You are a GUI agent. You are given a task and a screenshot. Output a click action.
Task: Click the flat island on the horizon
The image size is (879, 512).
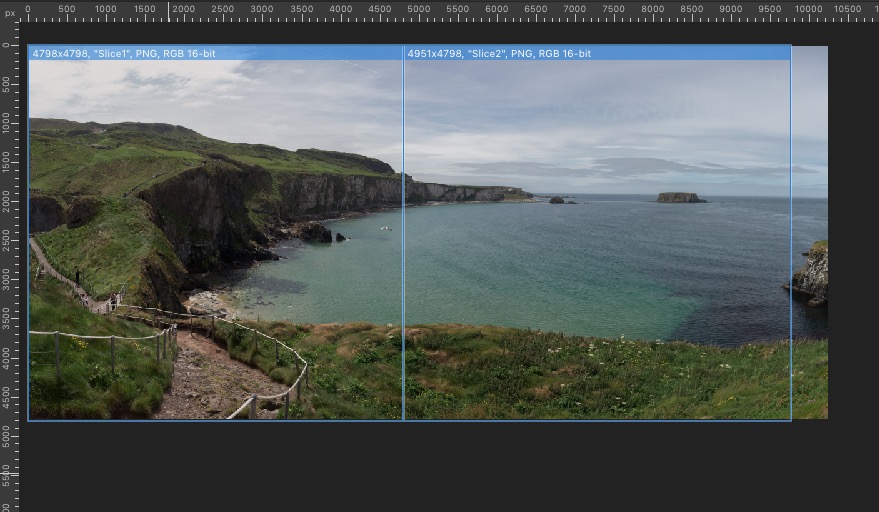681,198
